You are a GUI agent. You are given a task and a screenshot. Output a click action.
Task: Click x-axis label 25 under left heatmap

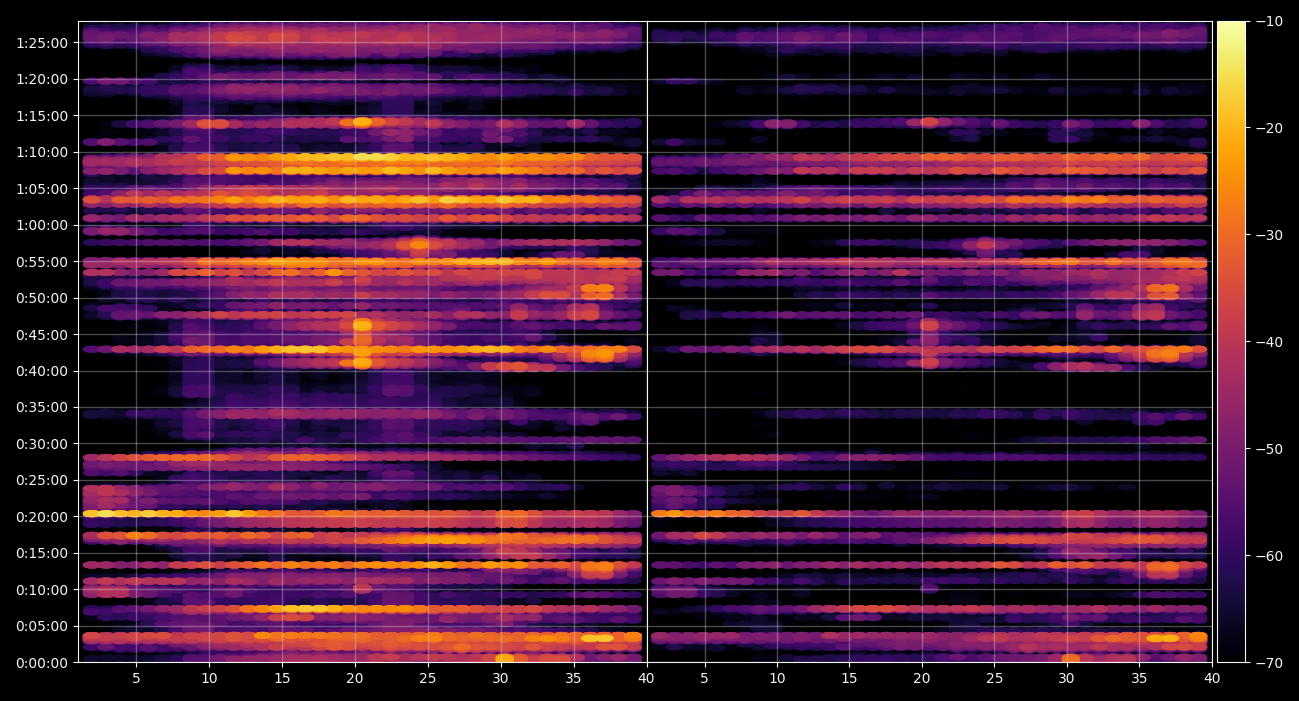tap(428, 678)
